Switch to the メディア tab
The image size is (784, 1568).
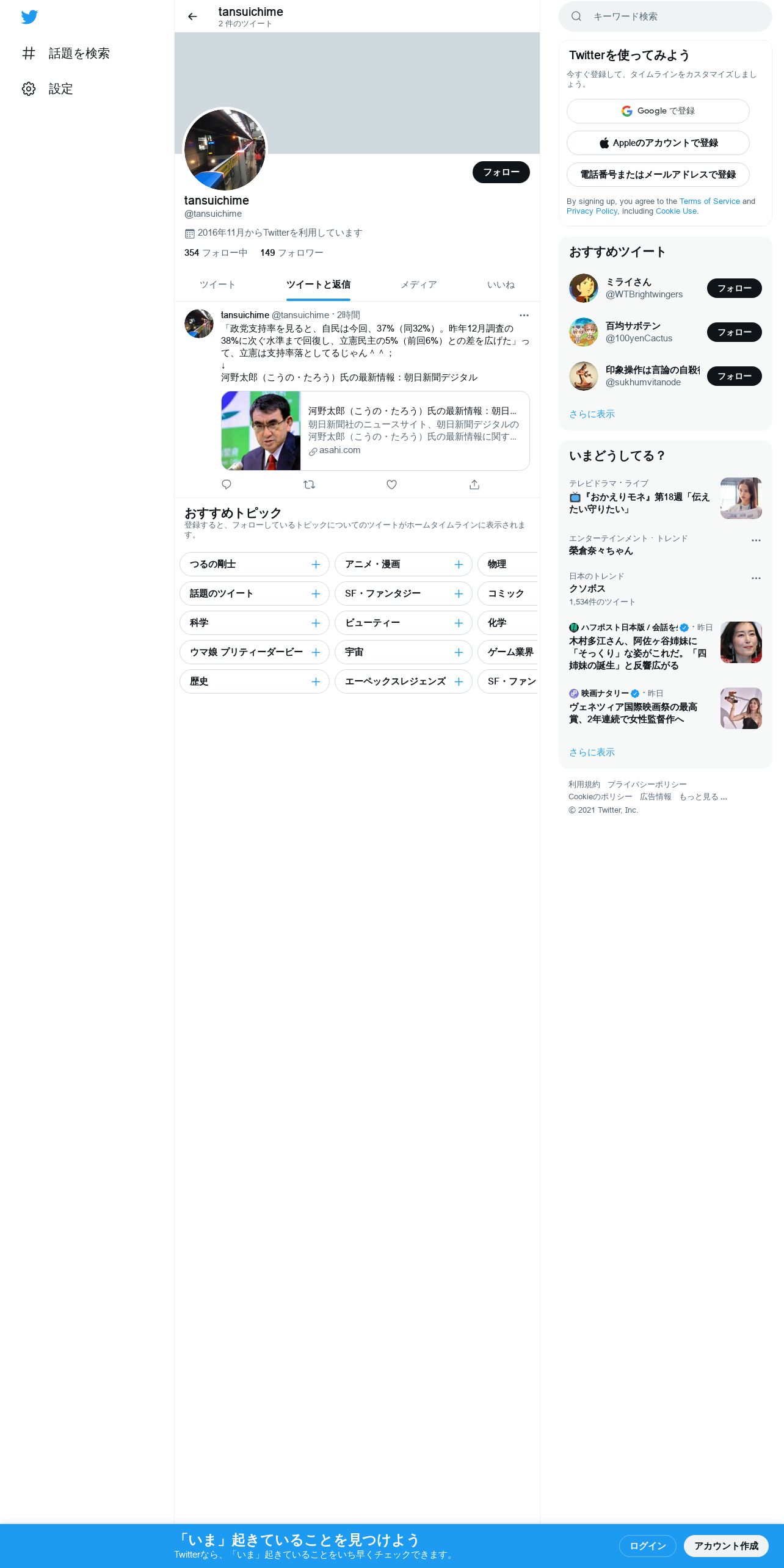(x=419, y=285)
